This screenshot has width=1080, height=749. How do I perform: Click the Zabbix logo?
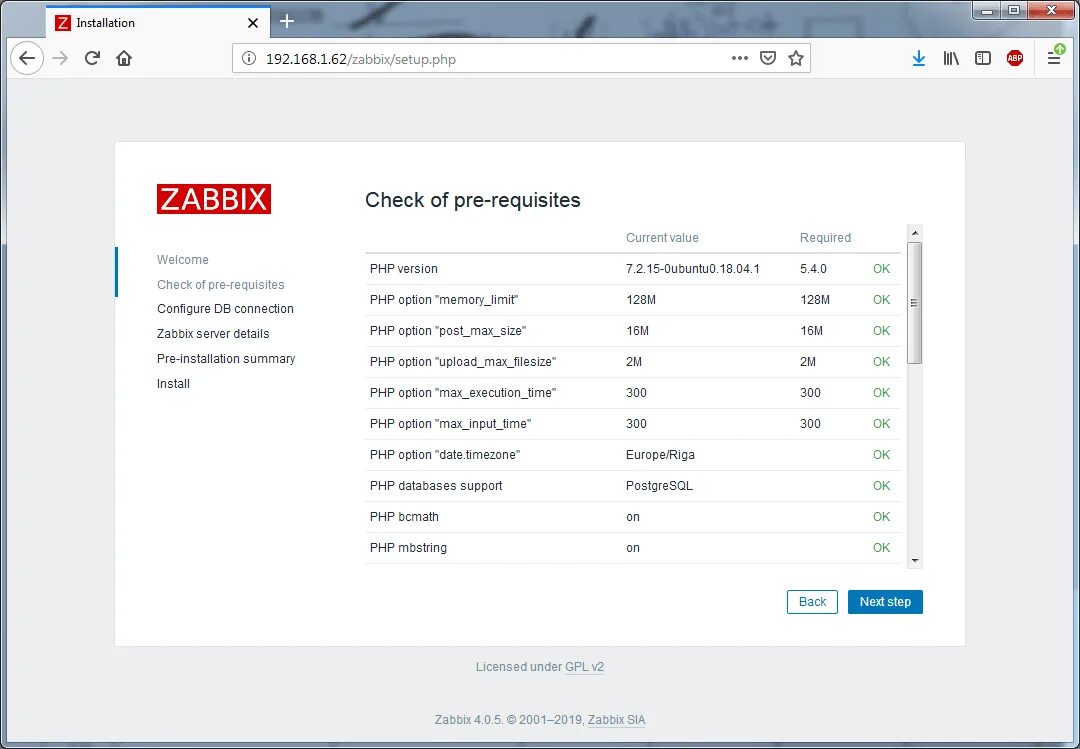coord(214,199)
